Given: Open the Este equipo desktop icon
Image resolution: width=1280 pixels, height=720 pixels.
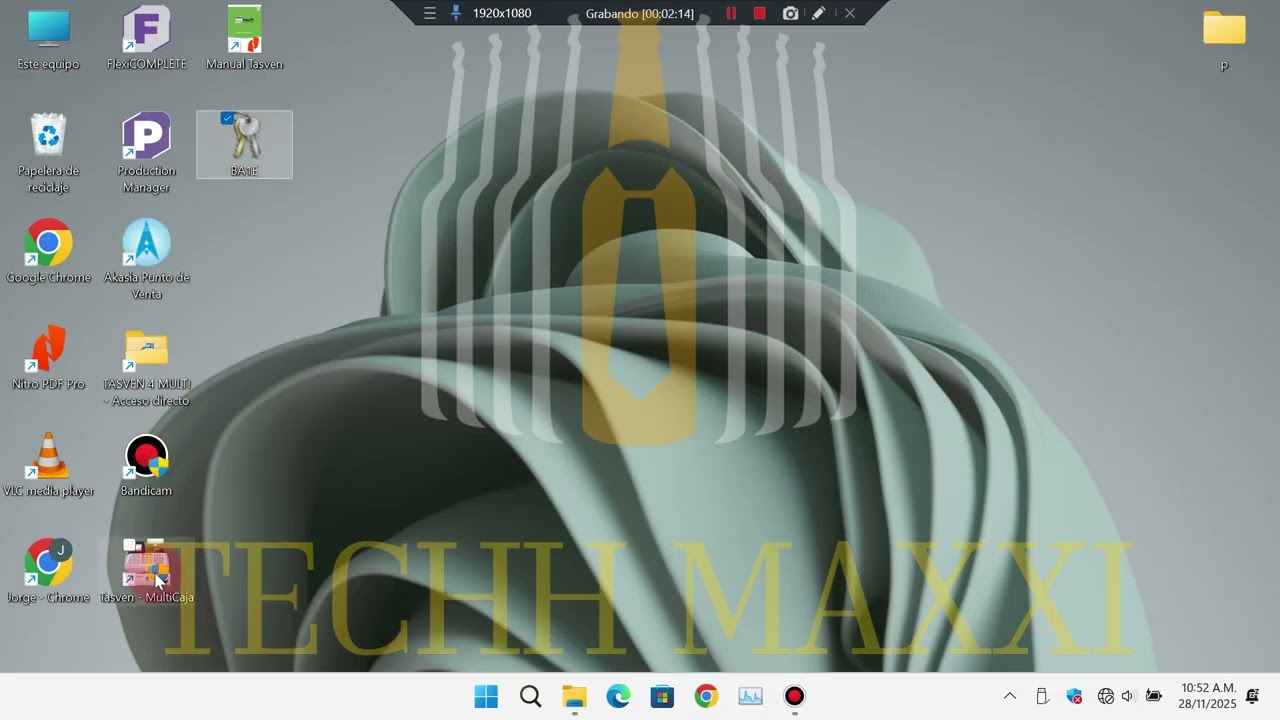Looking at the screenshot, I should 48,38.
